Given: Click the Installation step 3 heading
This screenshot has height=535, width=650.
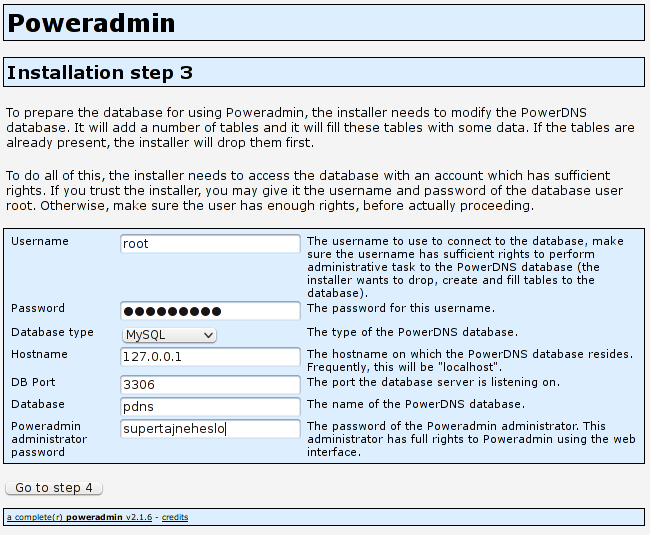Looking at the screenshot, I should click(x=100, y=73).
